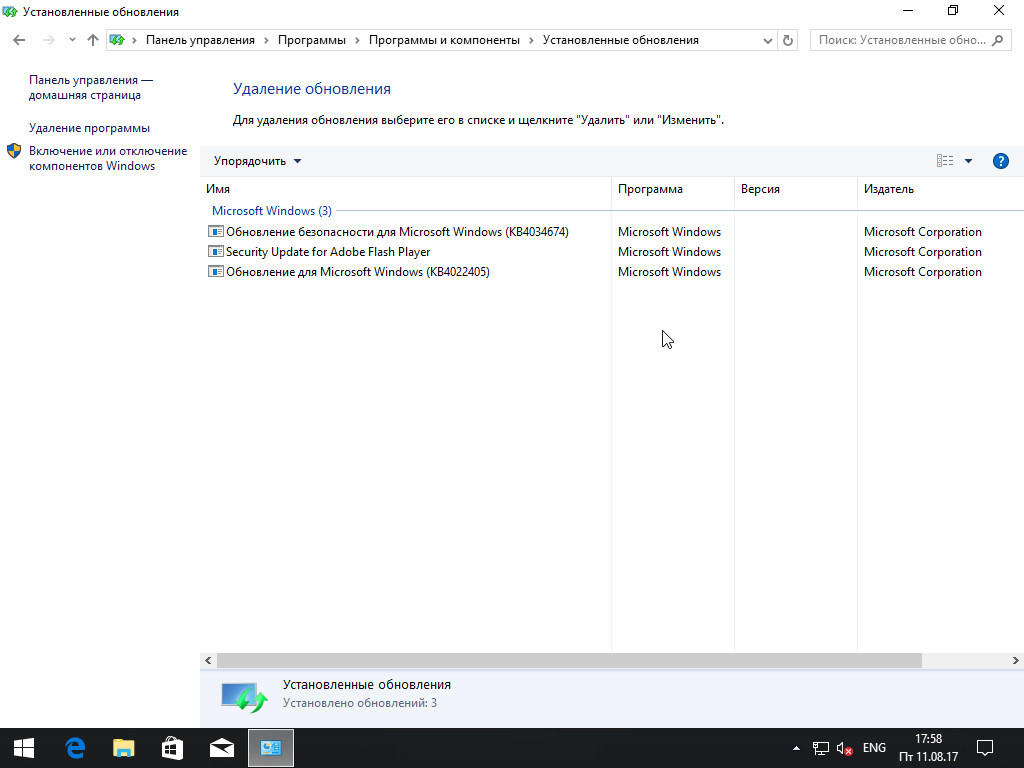Click the search magnifier icon
The width and height of the screenshot is (1024, 768).
(x=997, y=40)
